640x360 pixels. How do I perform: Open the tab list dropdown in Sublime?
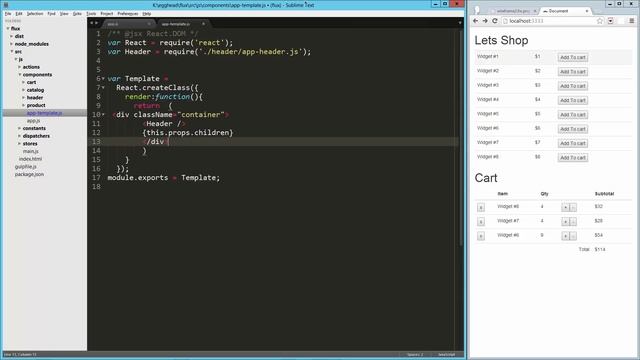(x=460, y=23)
